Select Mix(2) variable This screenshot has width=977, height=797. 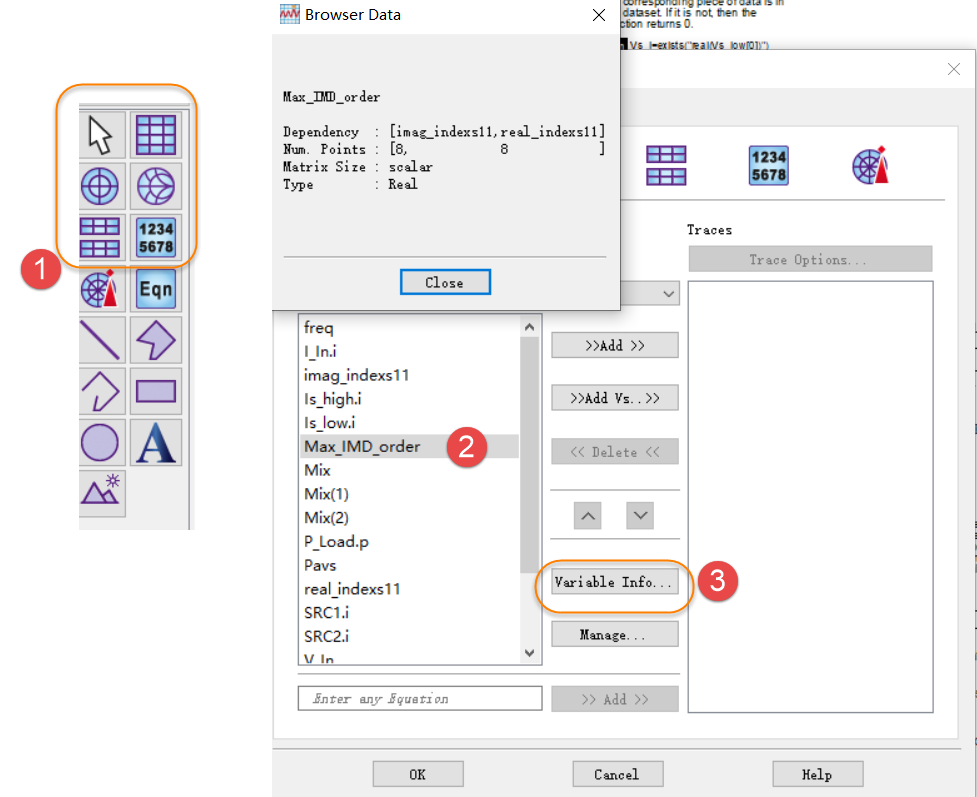tap(409, 518)
